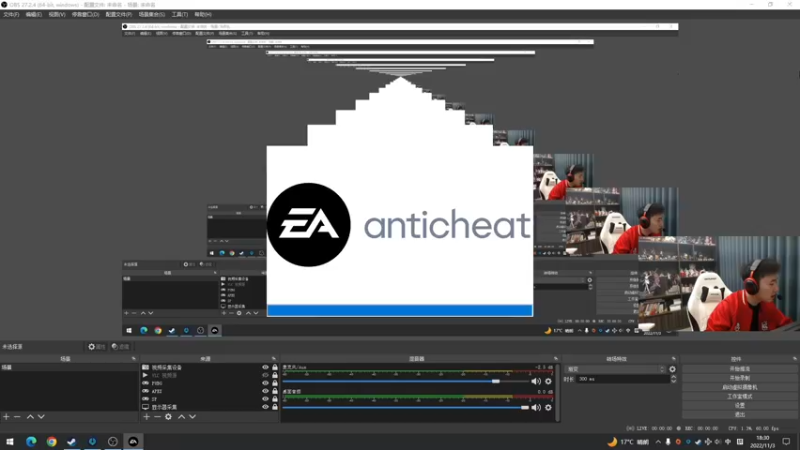Open transition properties gear in 转场特效 panel
The width and height of the screenshot is (800, 450).
tap(672, 369)
